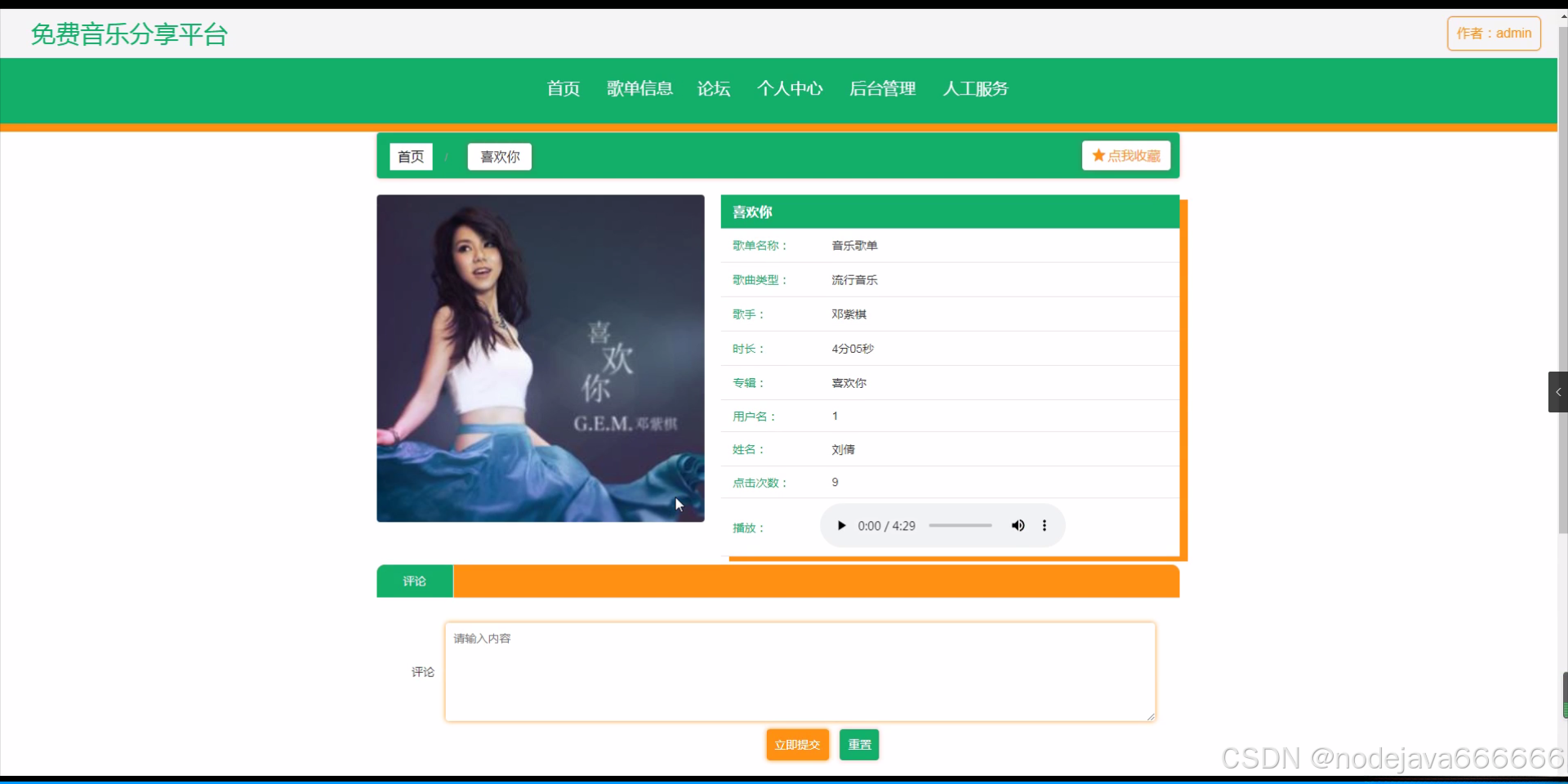This screenshot has height=784, width=1568.
Task: Open 后台管理 menu item
Action: tap(883, 88)
